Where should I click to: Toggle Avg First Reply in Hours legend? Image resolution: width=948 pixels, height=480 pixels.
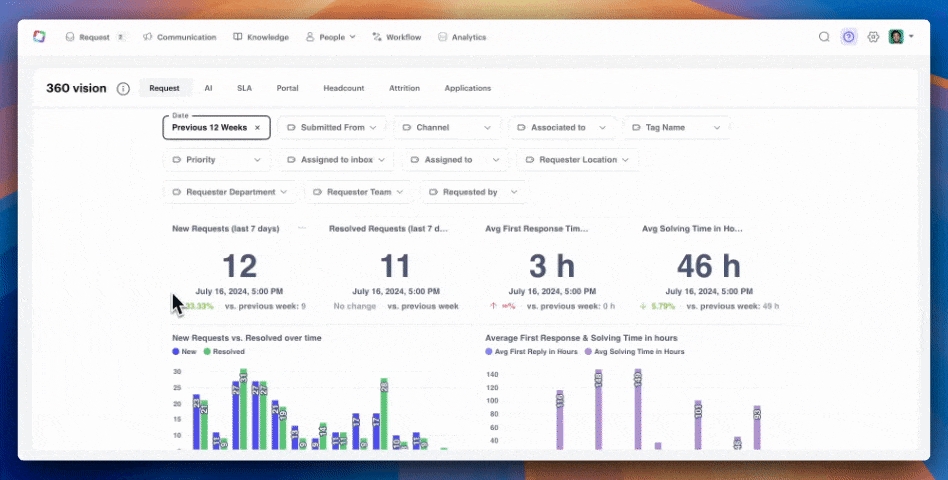point(530,352)
